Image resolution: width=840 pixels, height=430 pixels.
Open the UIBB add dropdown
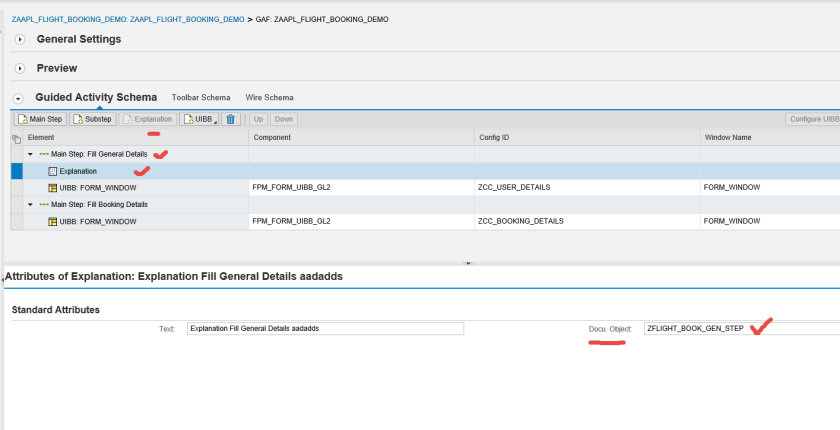click(199, 119)
